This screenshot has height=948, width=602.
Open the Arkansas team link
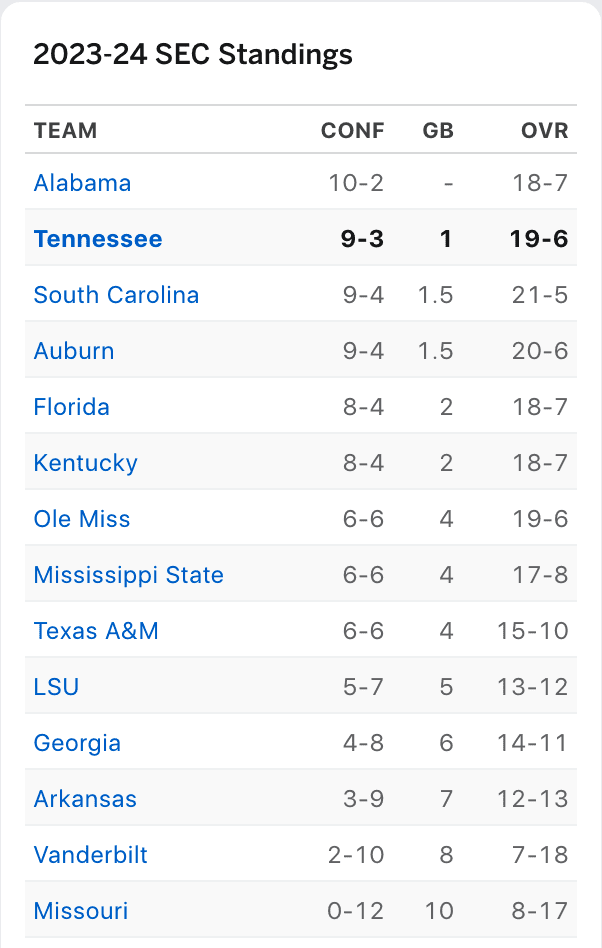coord(85,799)
